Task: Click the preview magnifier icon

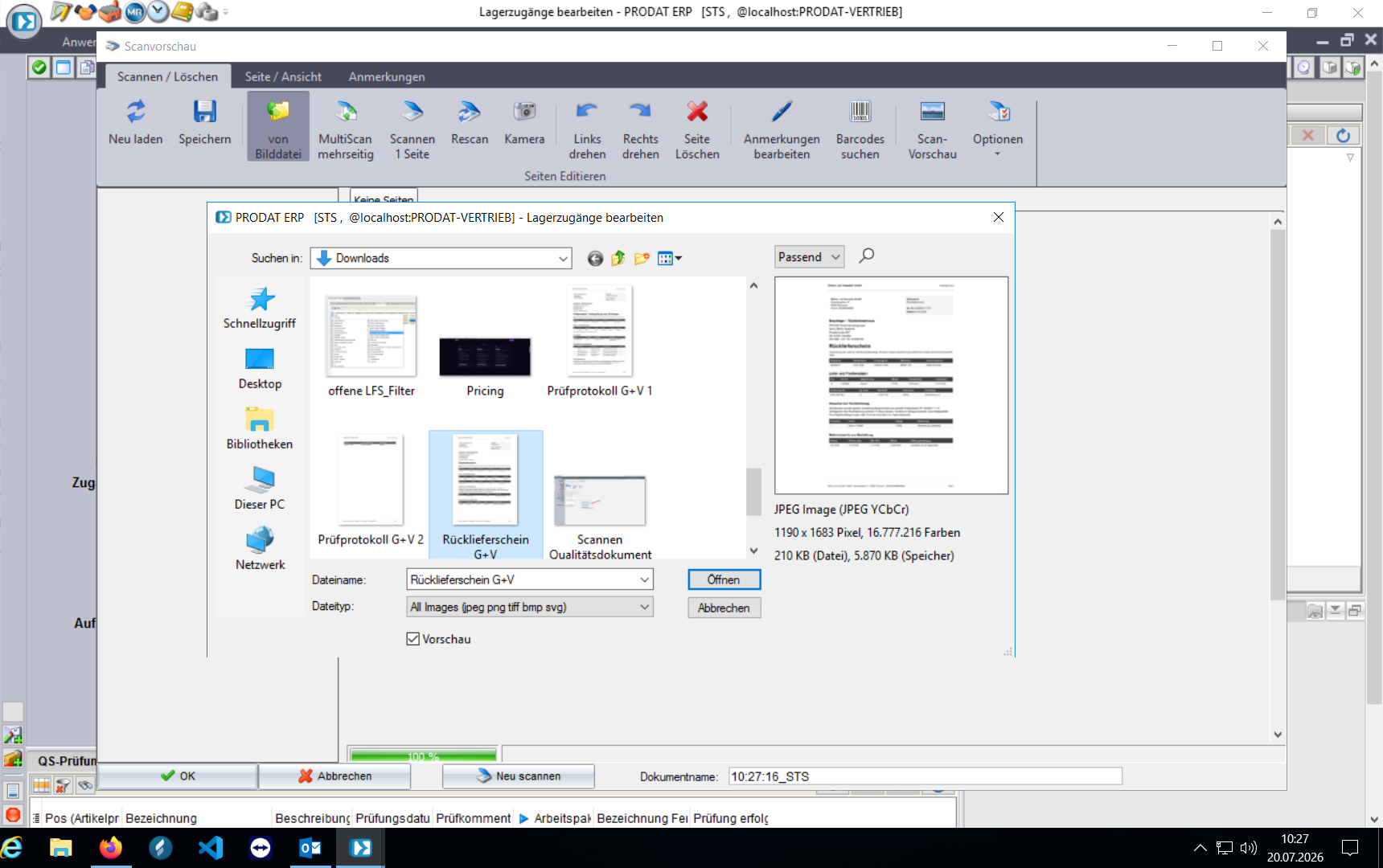Action: click(x=866, y=256)
